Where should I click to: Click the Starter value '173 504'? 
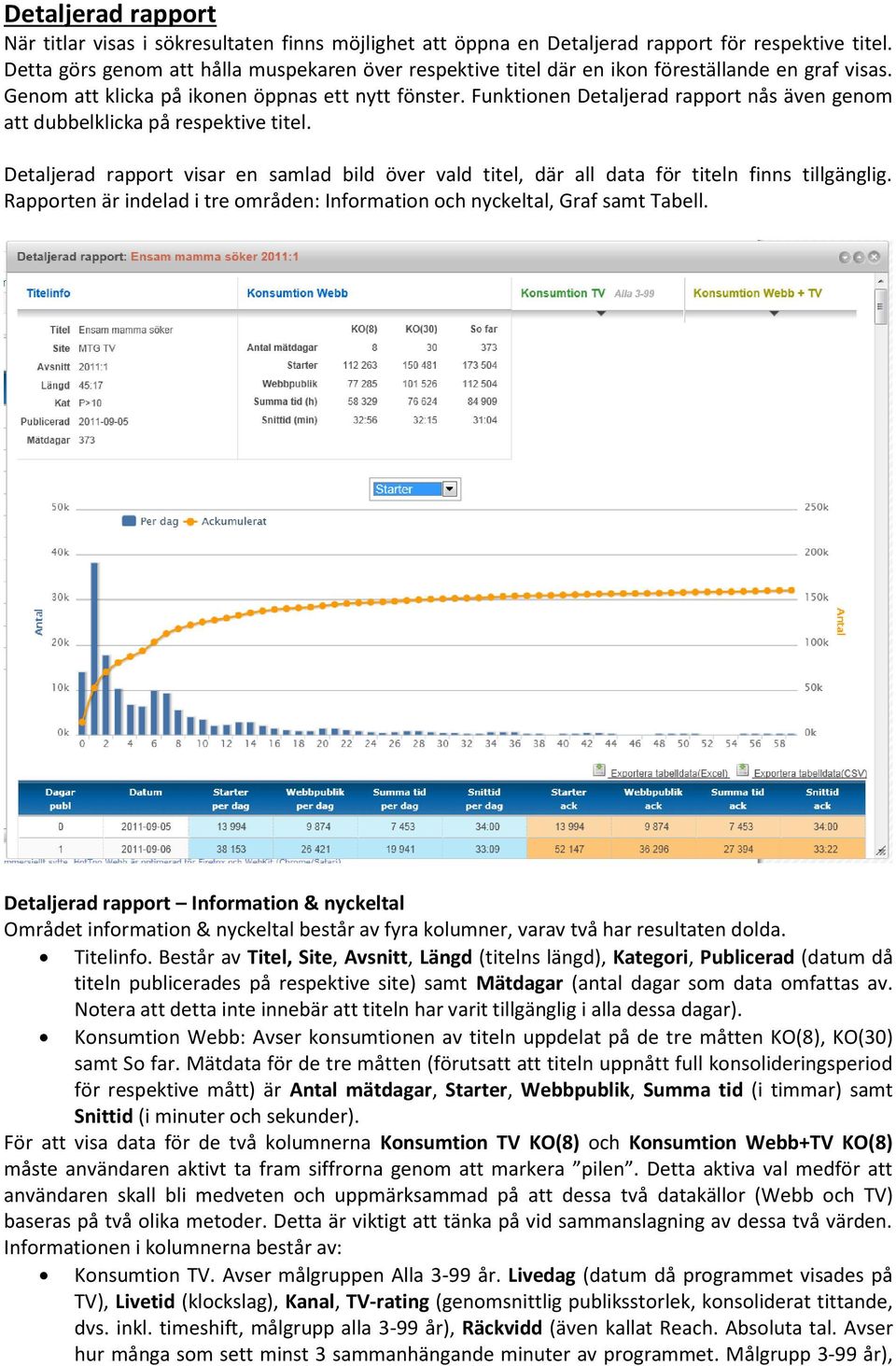[480, 365]
